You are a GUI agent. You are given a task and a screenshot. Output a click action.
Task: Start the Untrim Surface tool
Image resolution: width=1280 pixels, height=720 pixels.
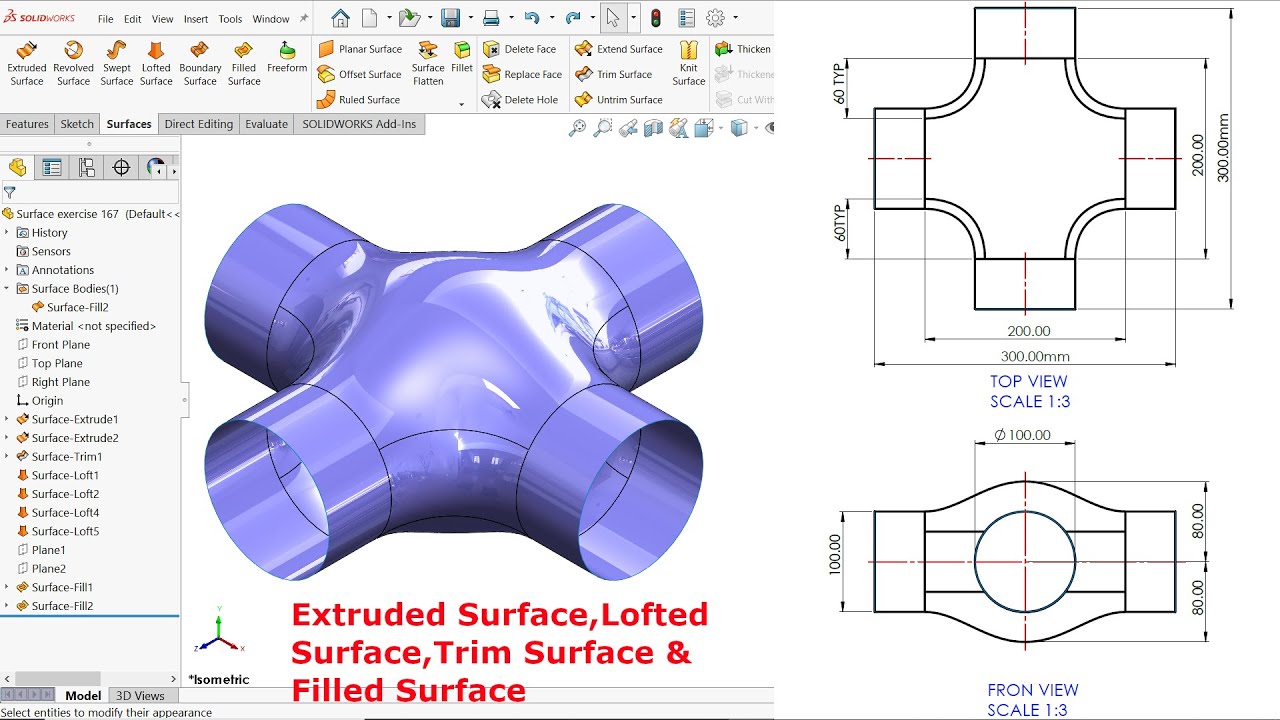(619, 100)
